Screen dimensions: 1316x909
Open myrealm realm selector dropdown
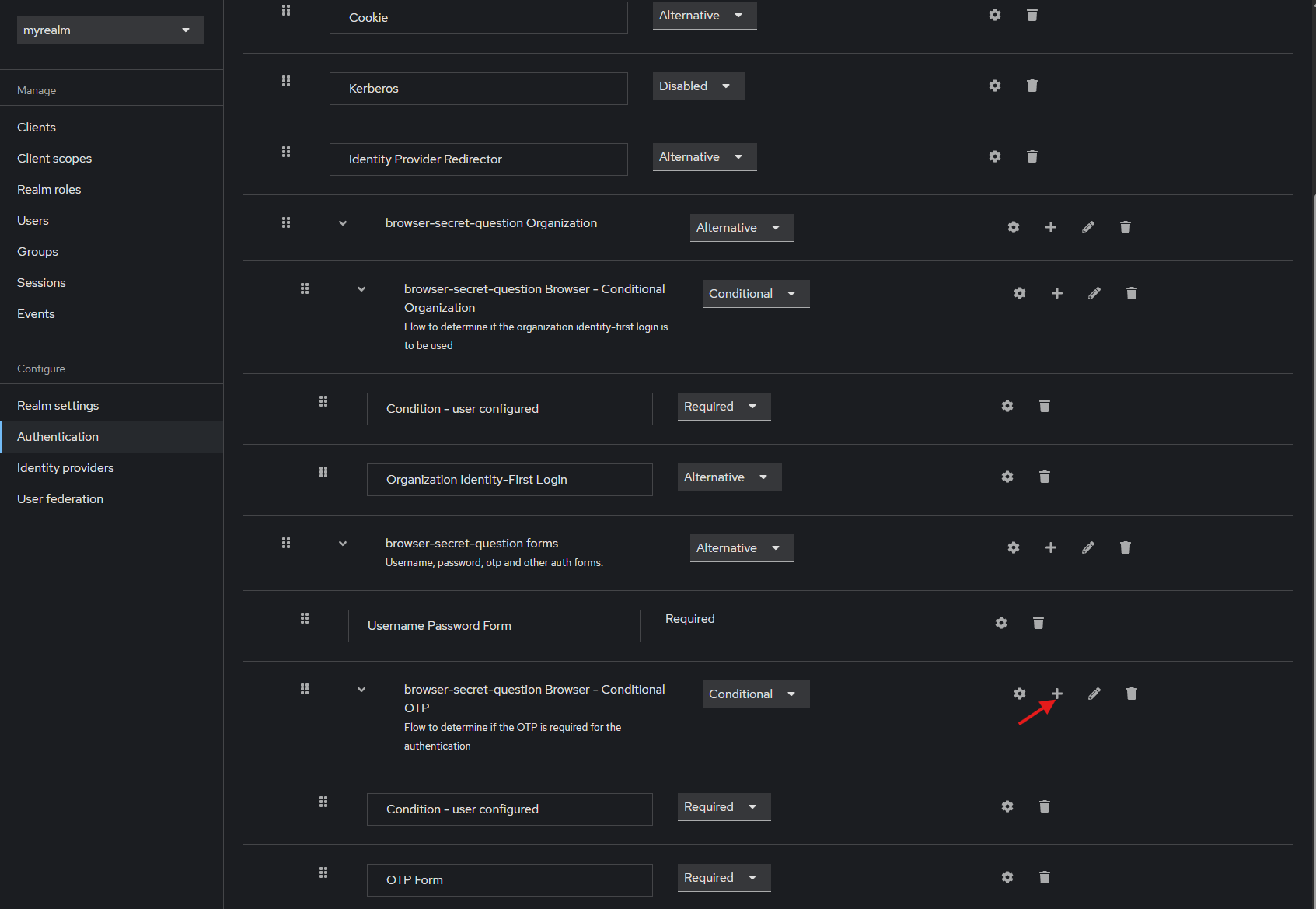tap(110, 30)
